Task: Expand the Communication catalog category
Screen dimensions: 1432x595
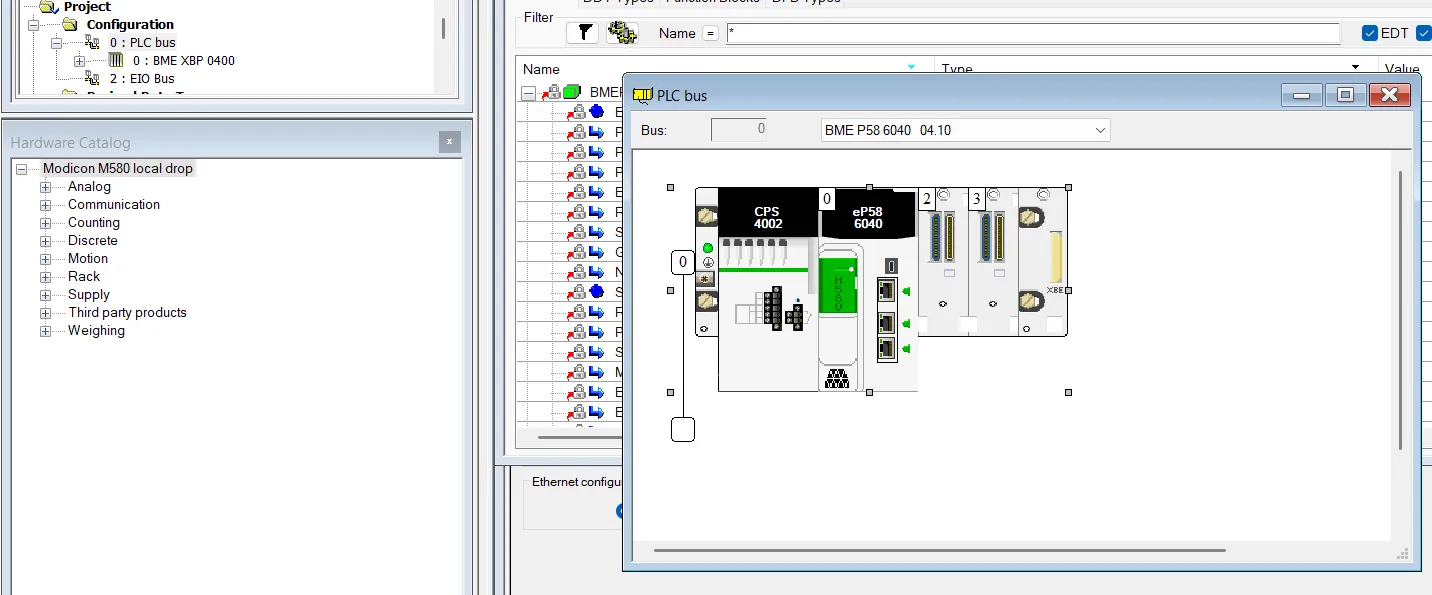Action: (45, 205)
